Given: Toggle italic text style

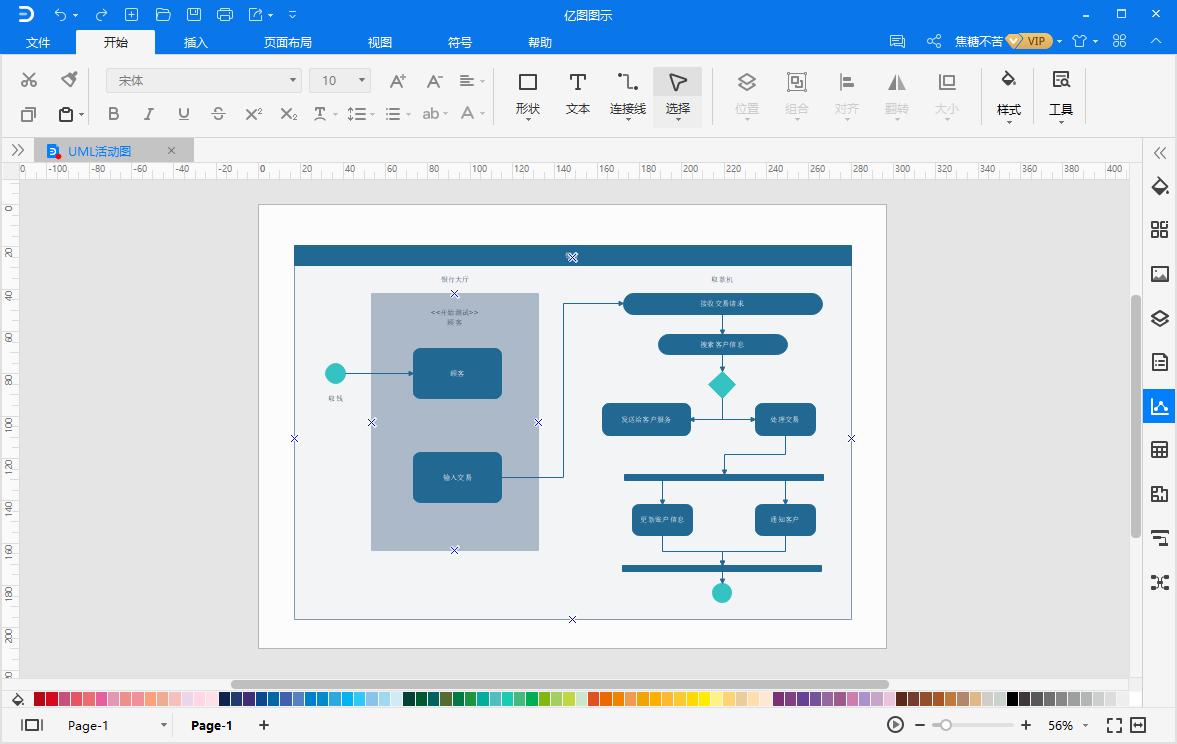Looking at the screenshot, I should (148, 114).
